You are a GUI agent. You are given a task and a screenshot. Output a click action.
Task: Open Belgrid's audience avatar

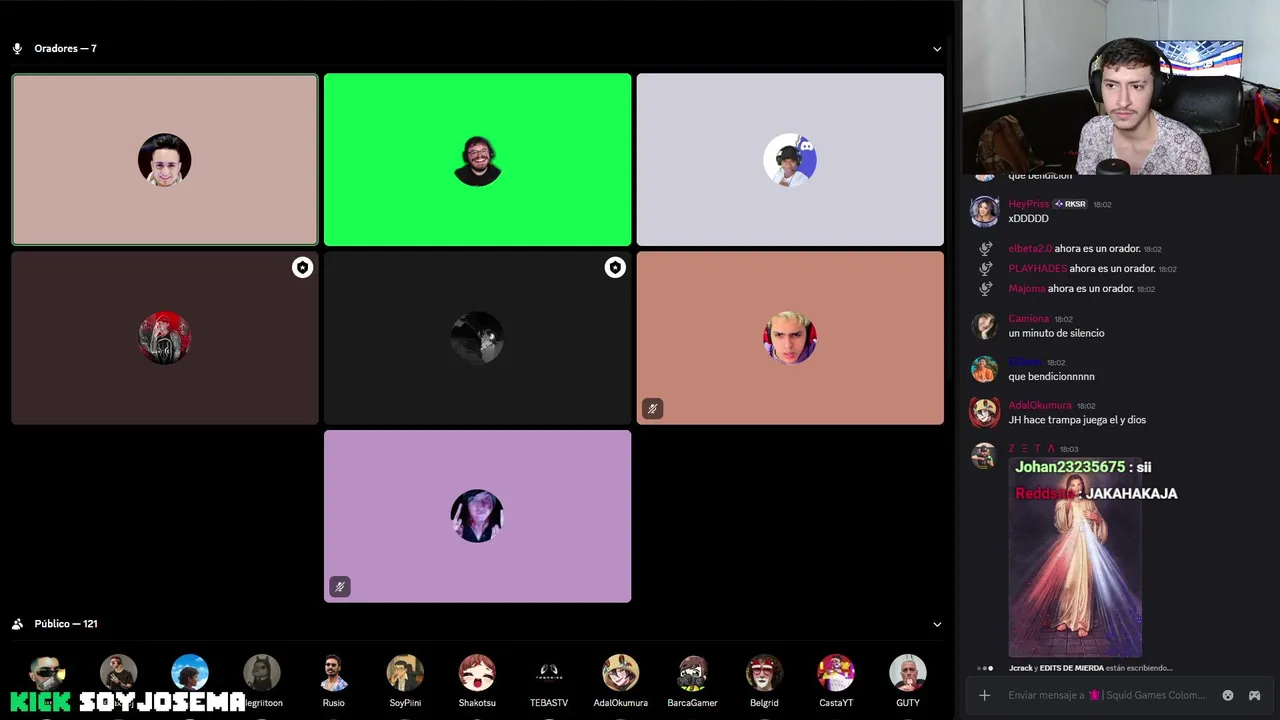764,673
